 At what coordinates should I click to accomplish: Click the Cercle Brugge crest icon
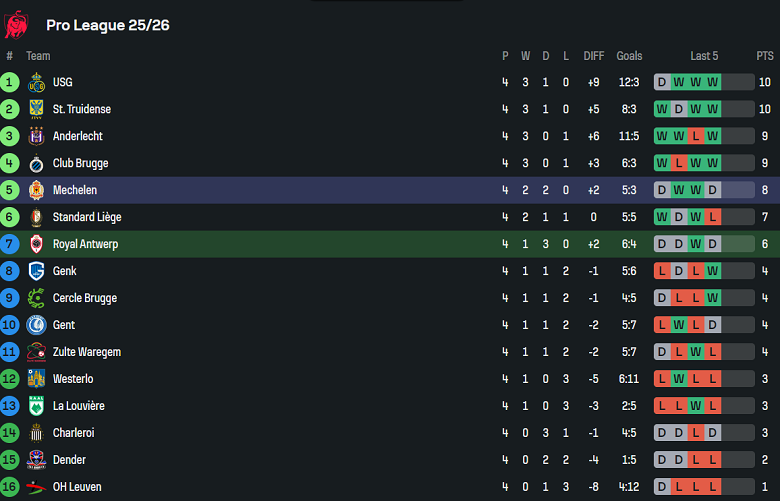(37, 298)
